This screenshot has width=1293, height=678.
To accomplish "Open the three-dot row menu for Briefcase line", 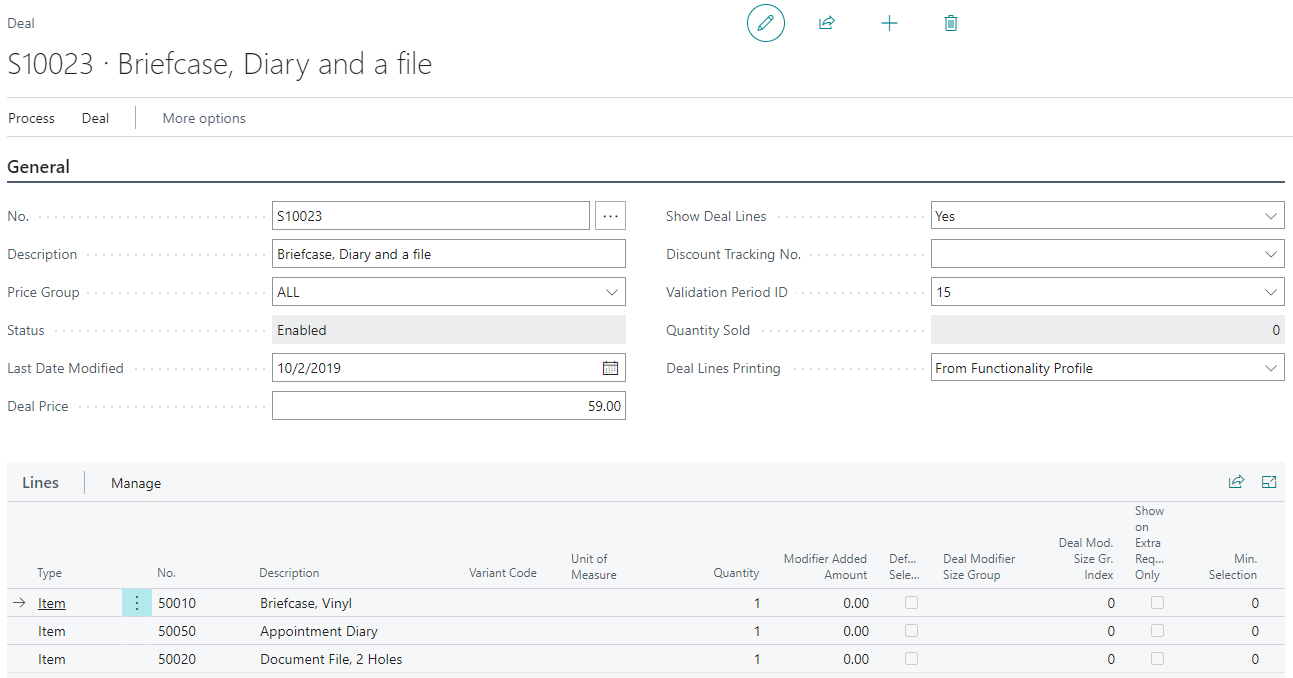I will tap(137, 603).
